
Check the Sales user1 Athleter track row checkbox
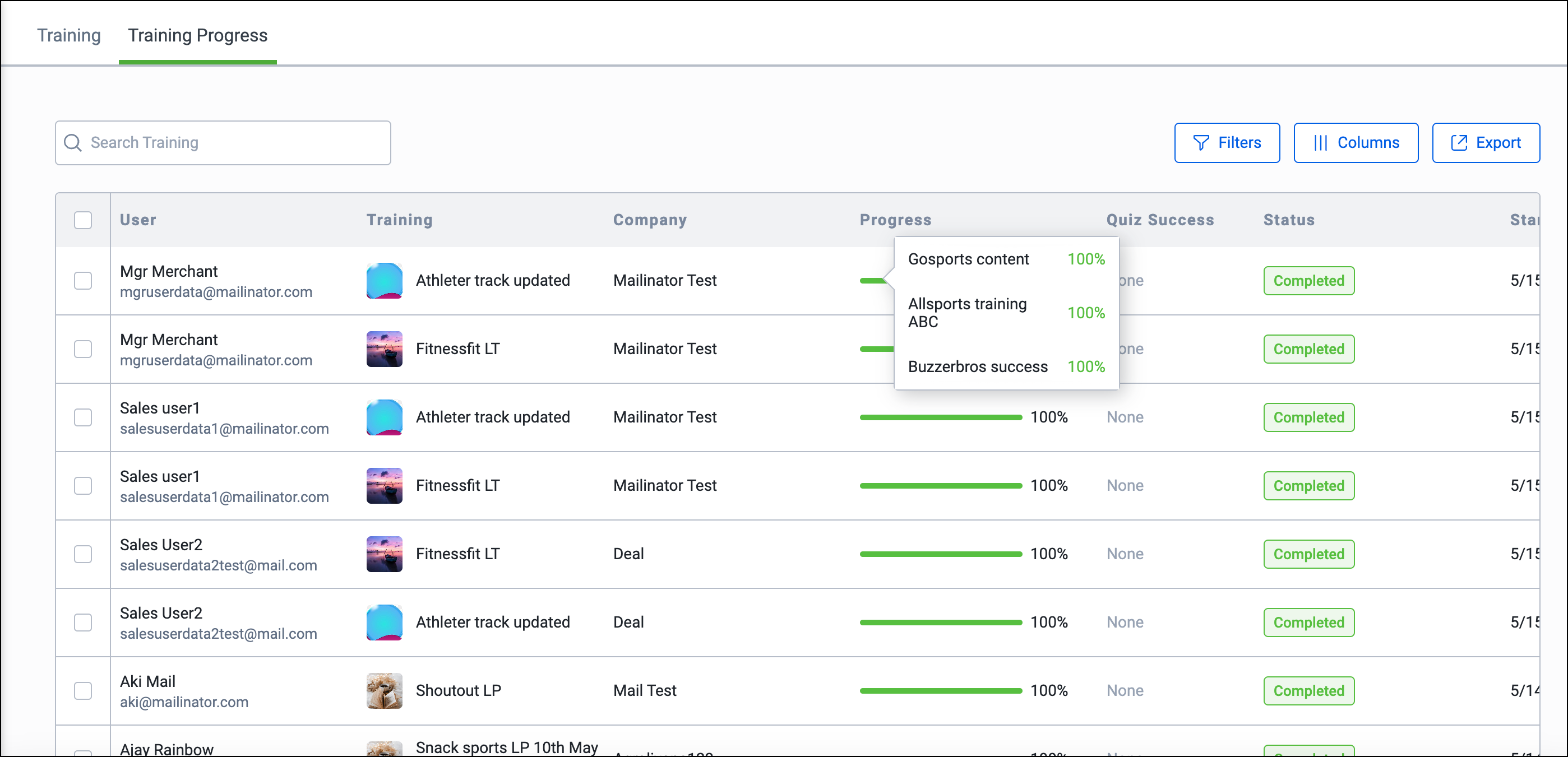(83, 417)
